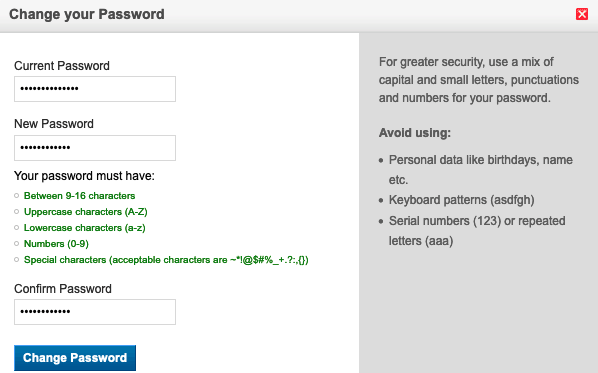
Task: Click the Current Password input field
Action: (95, 89)
